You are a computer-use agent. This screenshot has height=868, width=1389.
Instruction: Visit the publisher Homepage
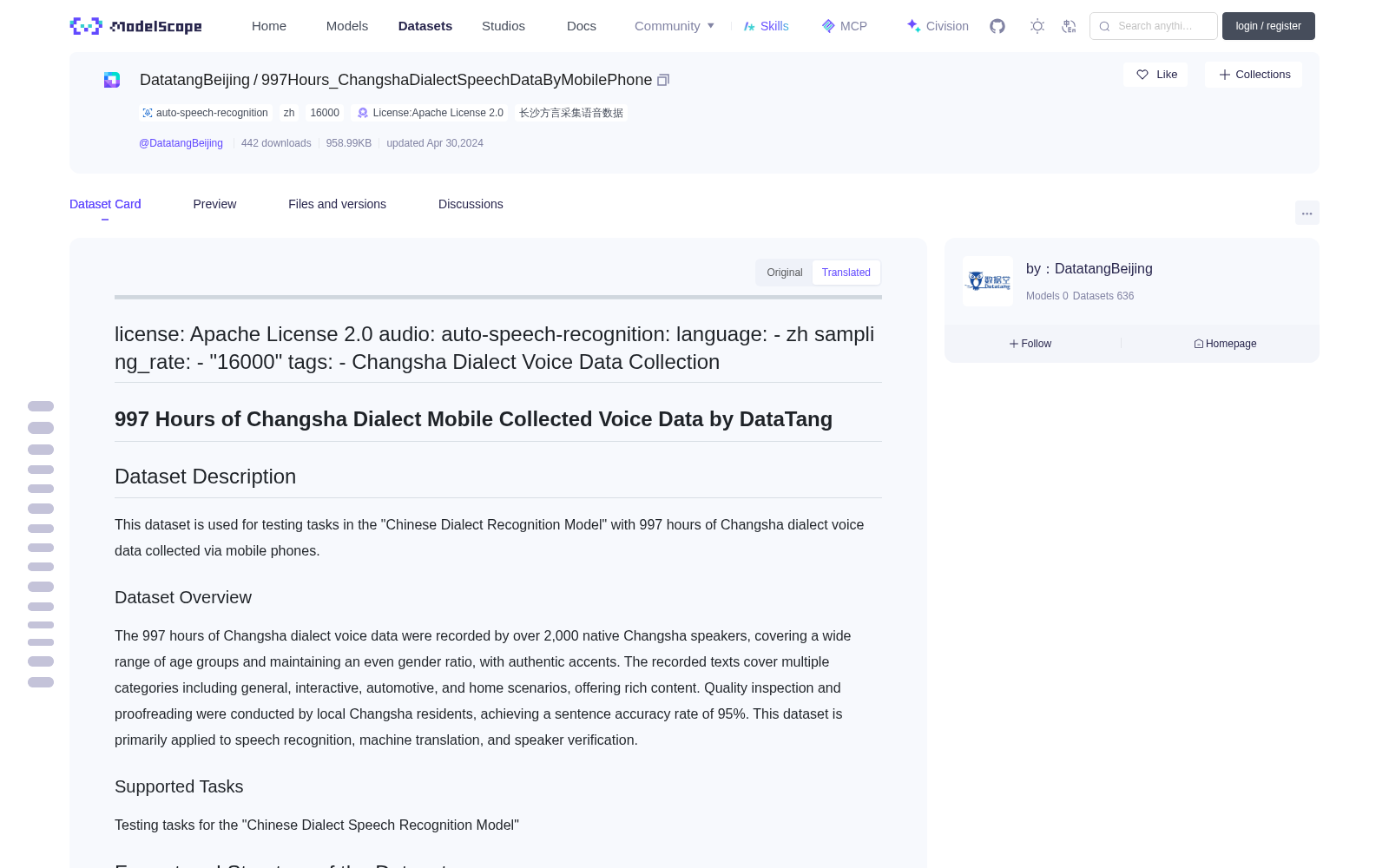(x=1225, y=344)
